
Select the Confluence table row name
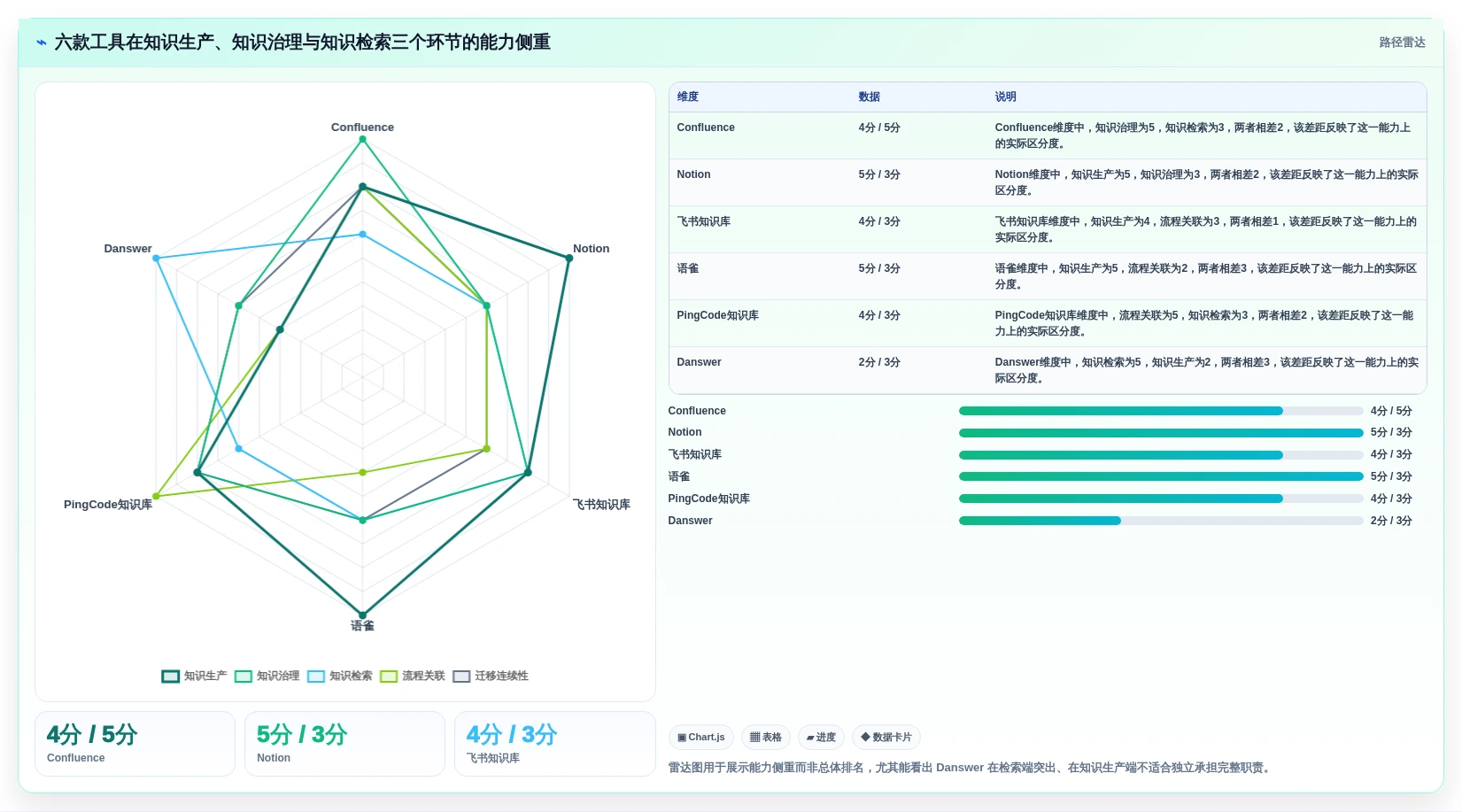click(706, 128)
